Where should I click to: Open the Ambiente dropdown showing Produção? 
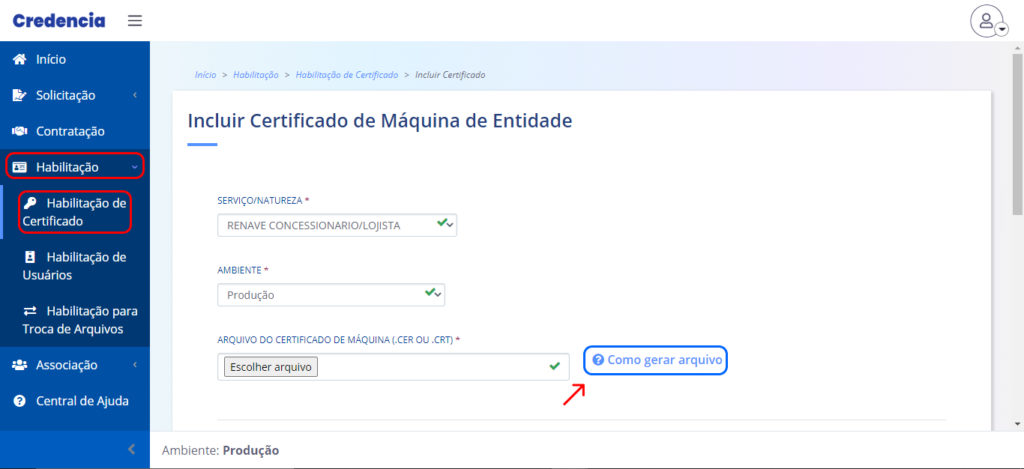coord(331,295)
